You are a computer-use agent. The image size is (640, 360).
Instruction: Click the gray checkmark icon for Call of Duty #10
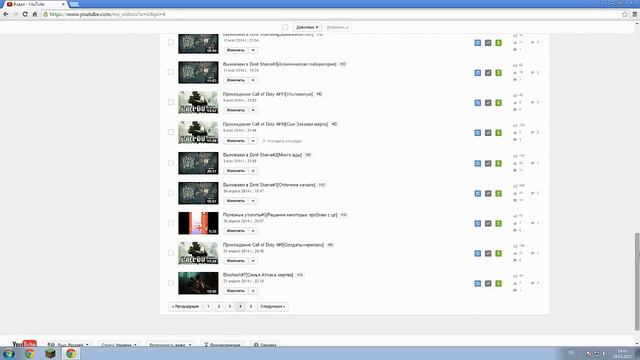tap(488, 133)
